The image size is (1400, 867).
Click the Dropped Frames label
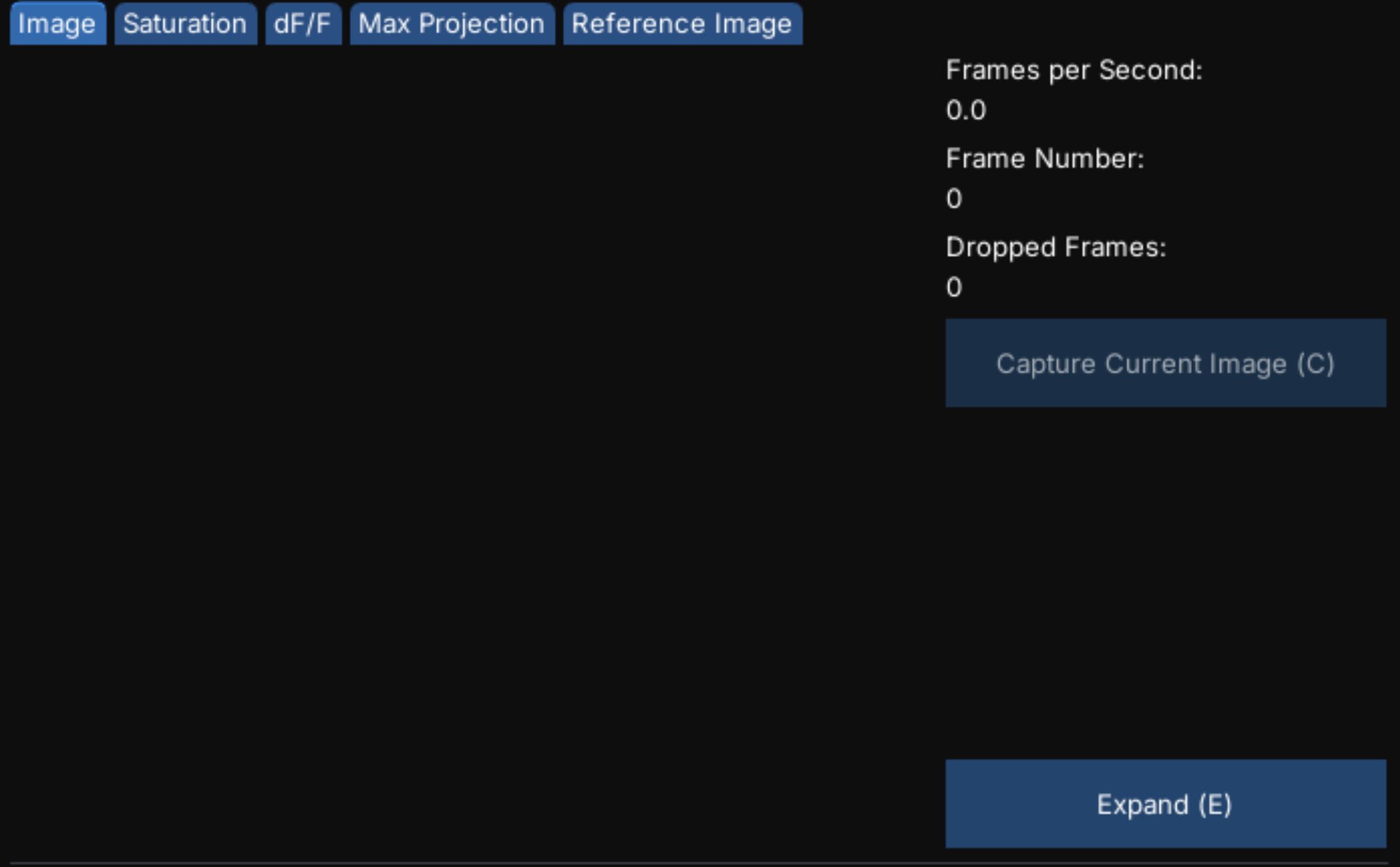(x=1056, y=247)
